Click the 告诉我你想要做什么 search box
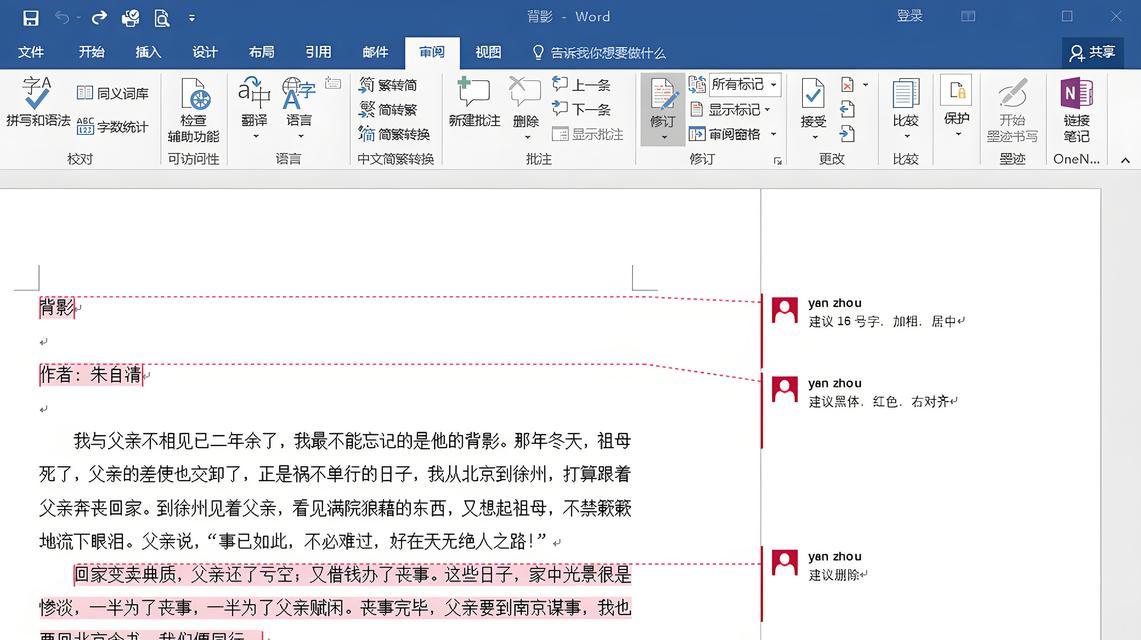This screenshot has width=1141, height=640. pos(600,53)
